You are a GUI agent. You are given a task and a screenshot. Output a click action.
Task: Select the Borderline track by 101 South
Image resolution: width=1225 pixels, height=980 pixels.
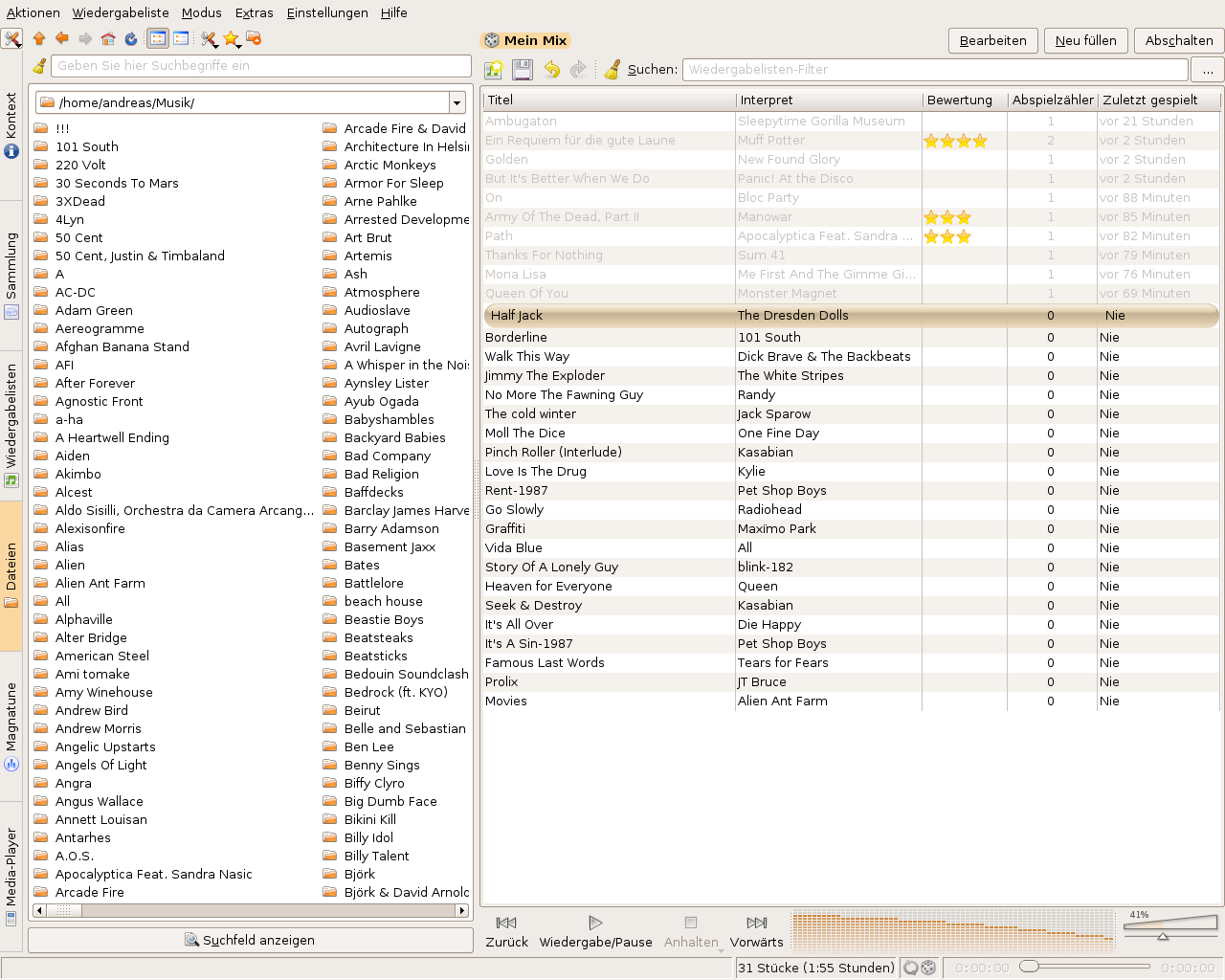click(851, 337)
